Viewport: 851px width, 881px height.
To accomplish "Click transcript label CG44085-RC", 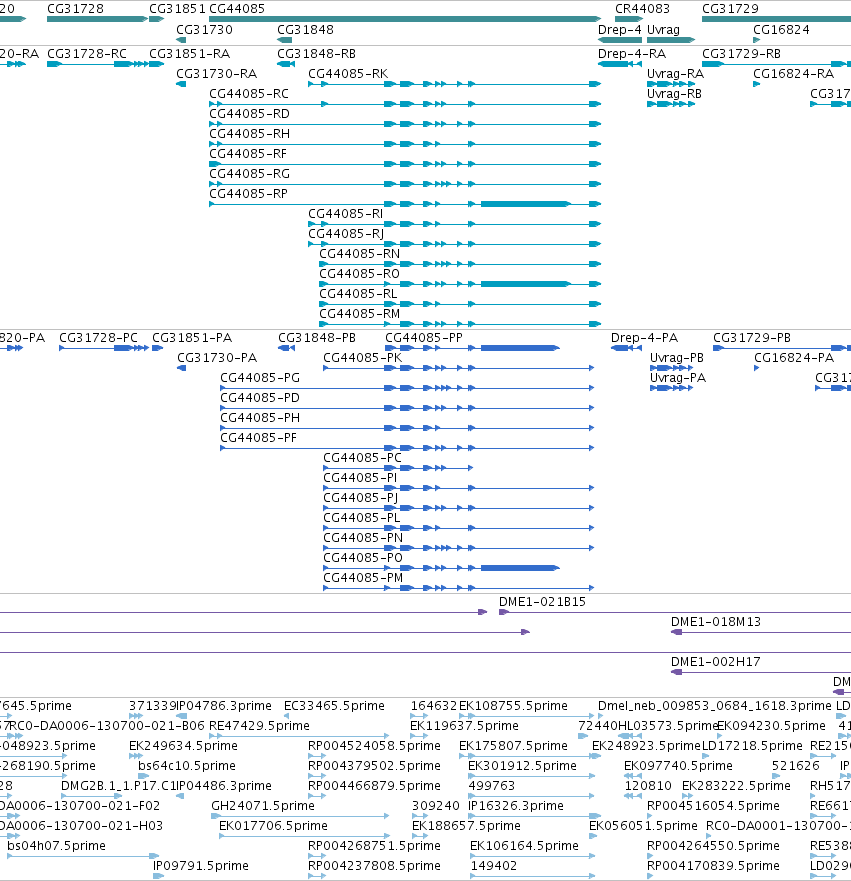I will (249, 94).
